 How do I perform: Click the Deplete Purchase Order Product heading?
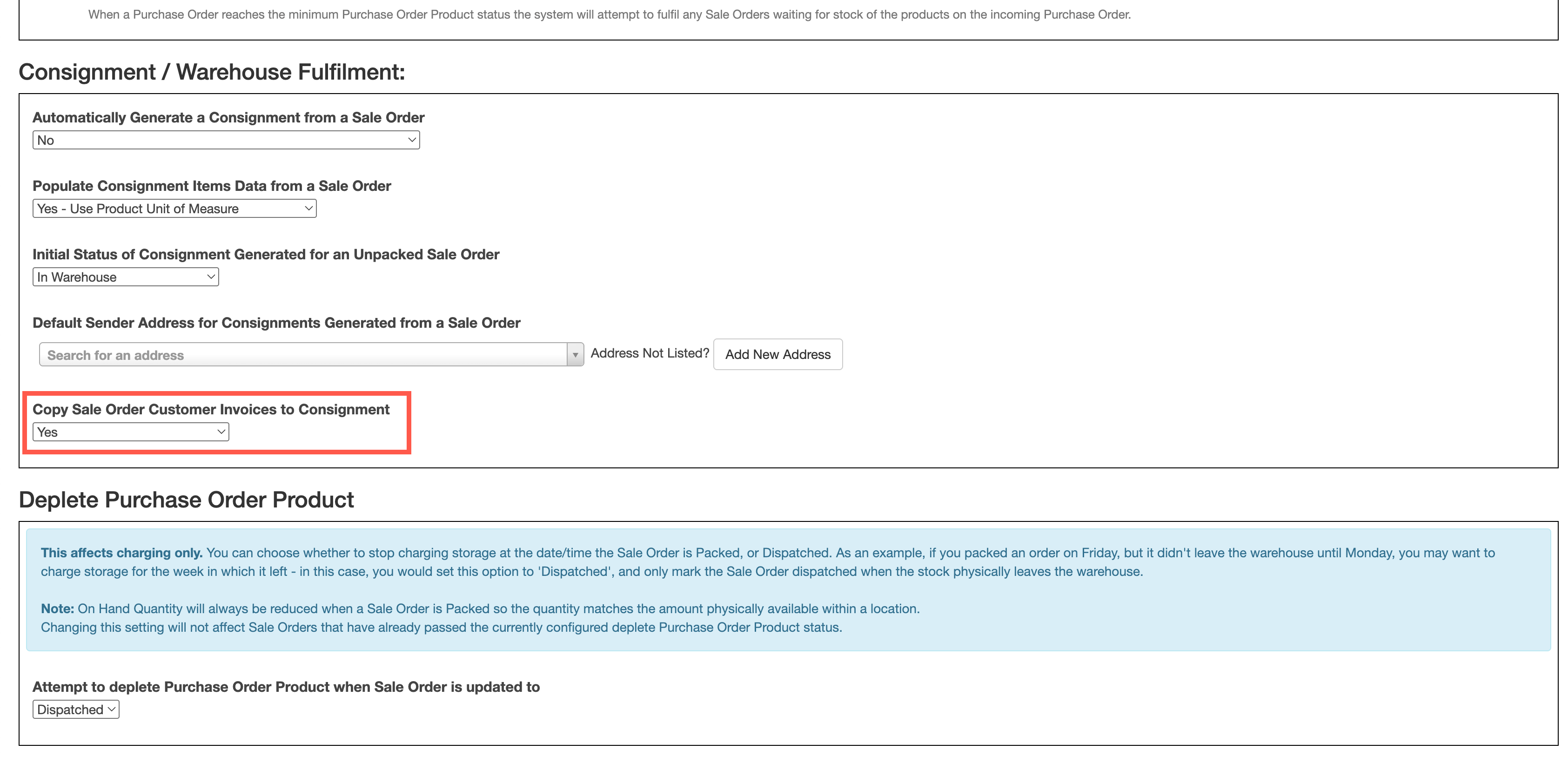point(186,500)
